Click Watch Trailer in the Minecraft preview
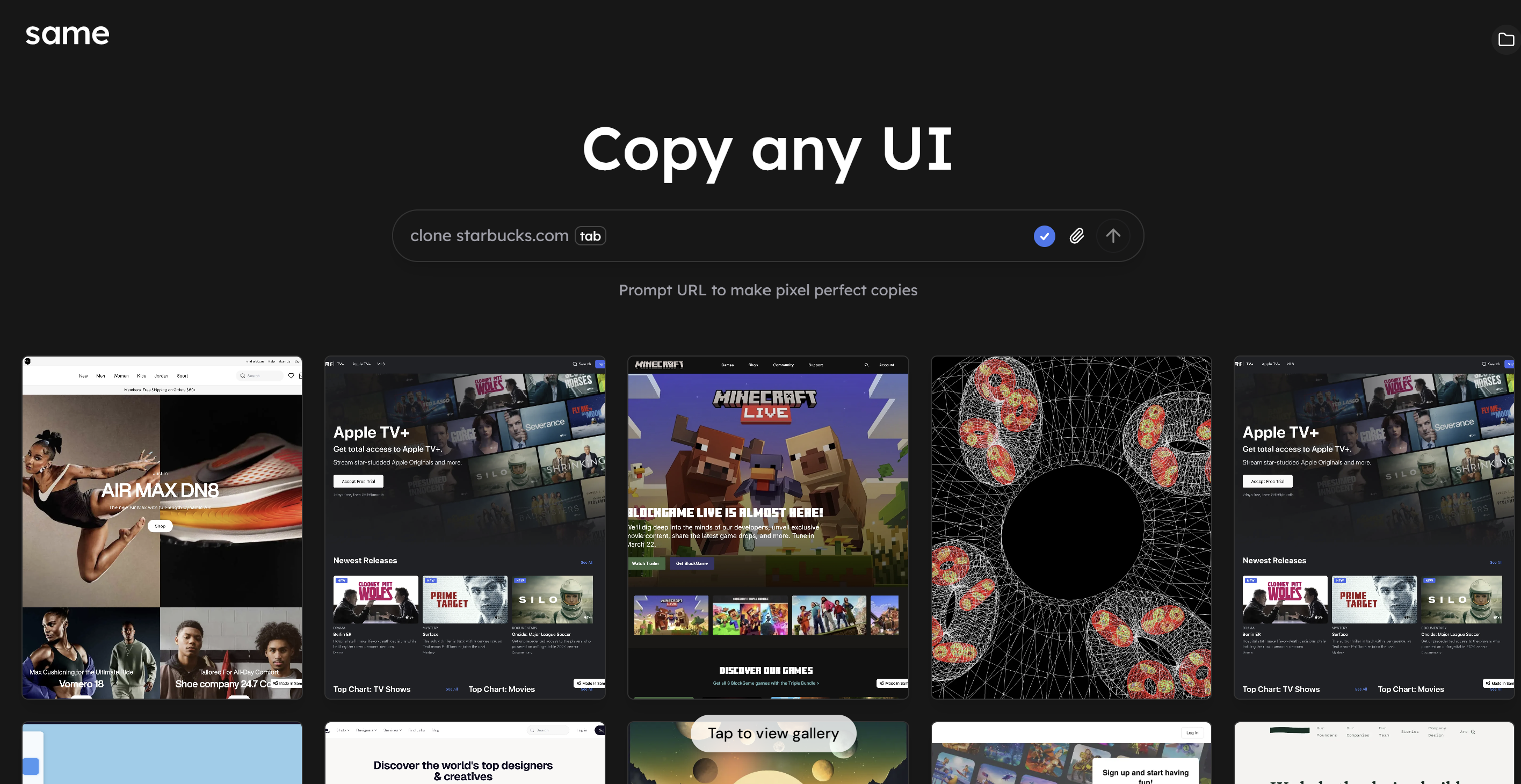Screen dimensions: 1521x784 (646, 563)
